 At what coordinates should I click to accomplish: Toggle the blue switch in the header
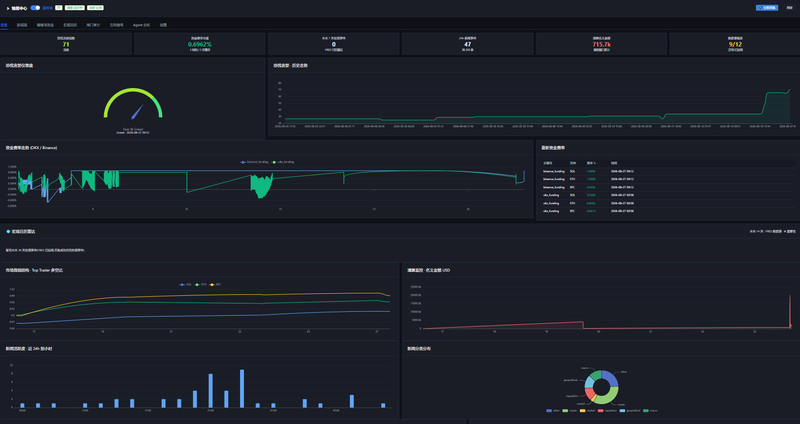pos(35,8)
